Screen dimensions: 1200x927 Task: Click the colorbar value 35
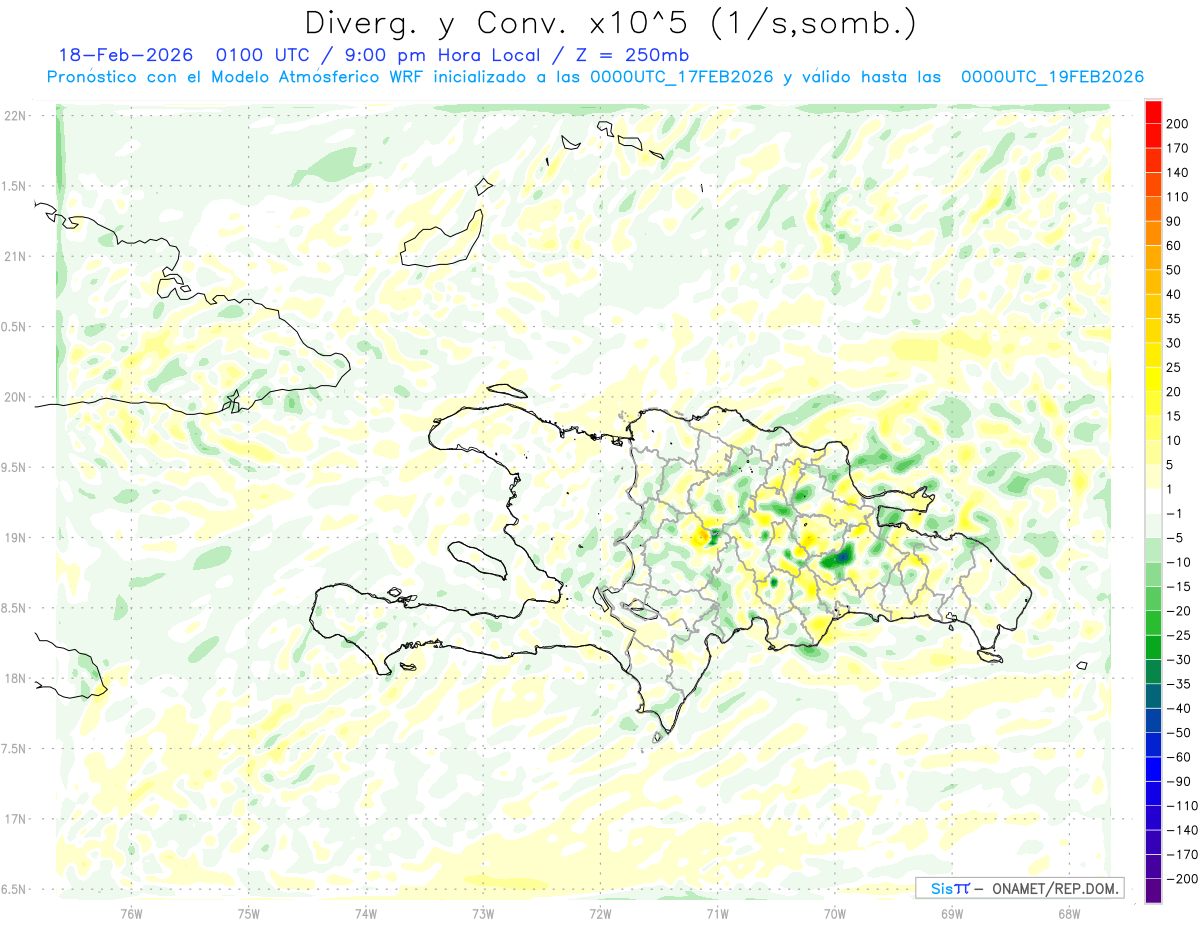1174,319
